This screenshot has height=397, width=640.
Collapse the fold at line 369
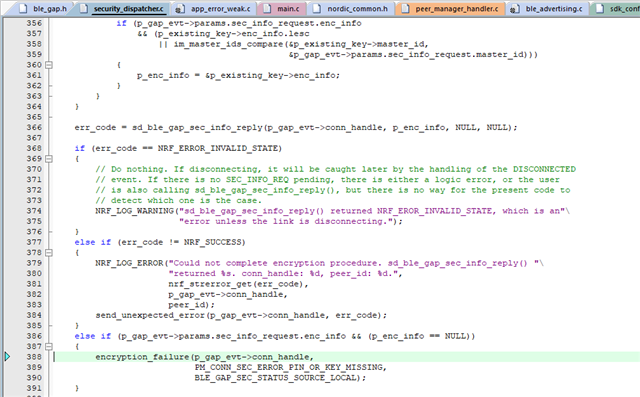pyautogui.click(x=49, y=159)
